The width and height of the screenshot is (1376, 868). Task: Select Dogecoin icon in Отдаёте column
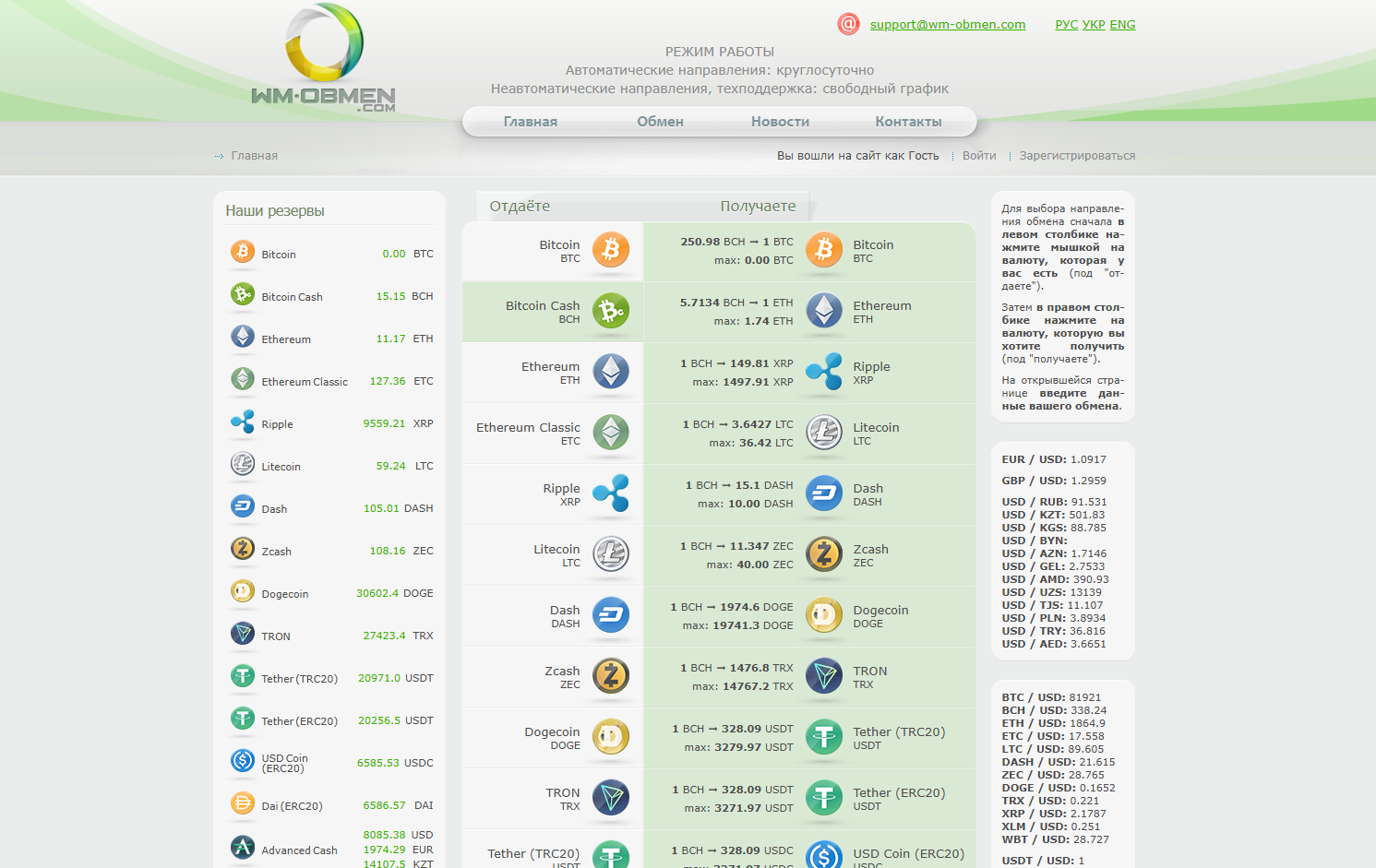(x=611, y=737)
